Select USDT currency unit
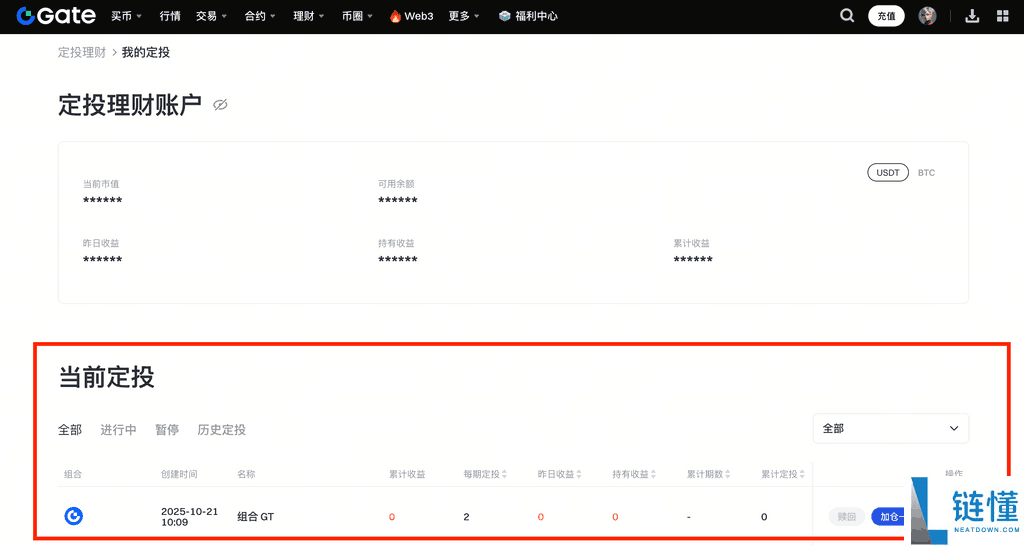This screenshot has width=1024, height=546. [x=888, y=172]
